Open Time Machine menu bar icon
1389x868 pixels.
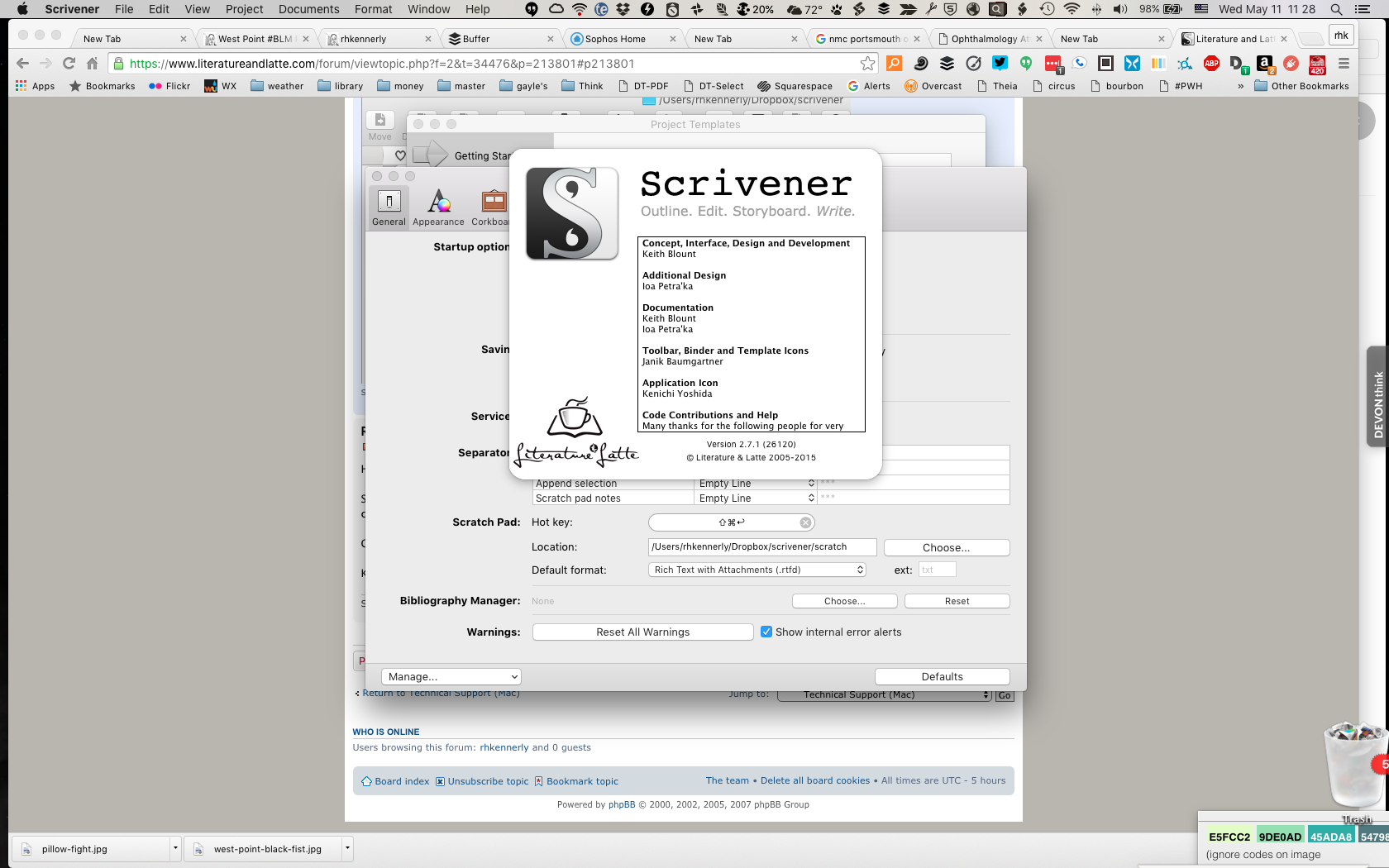pos(1047,9)
